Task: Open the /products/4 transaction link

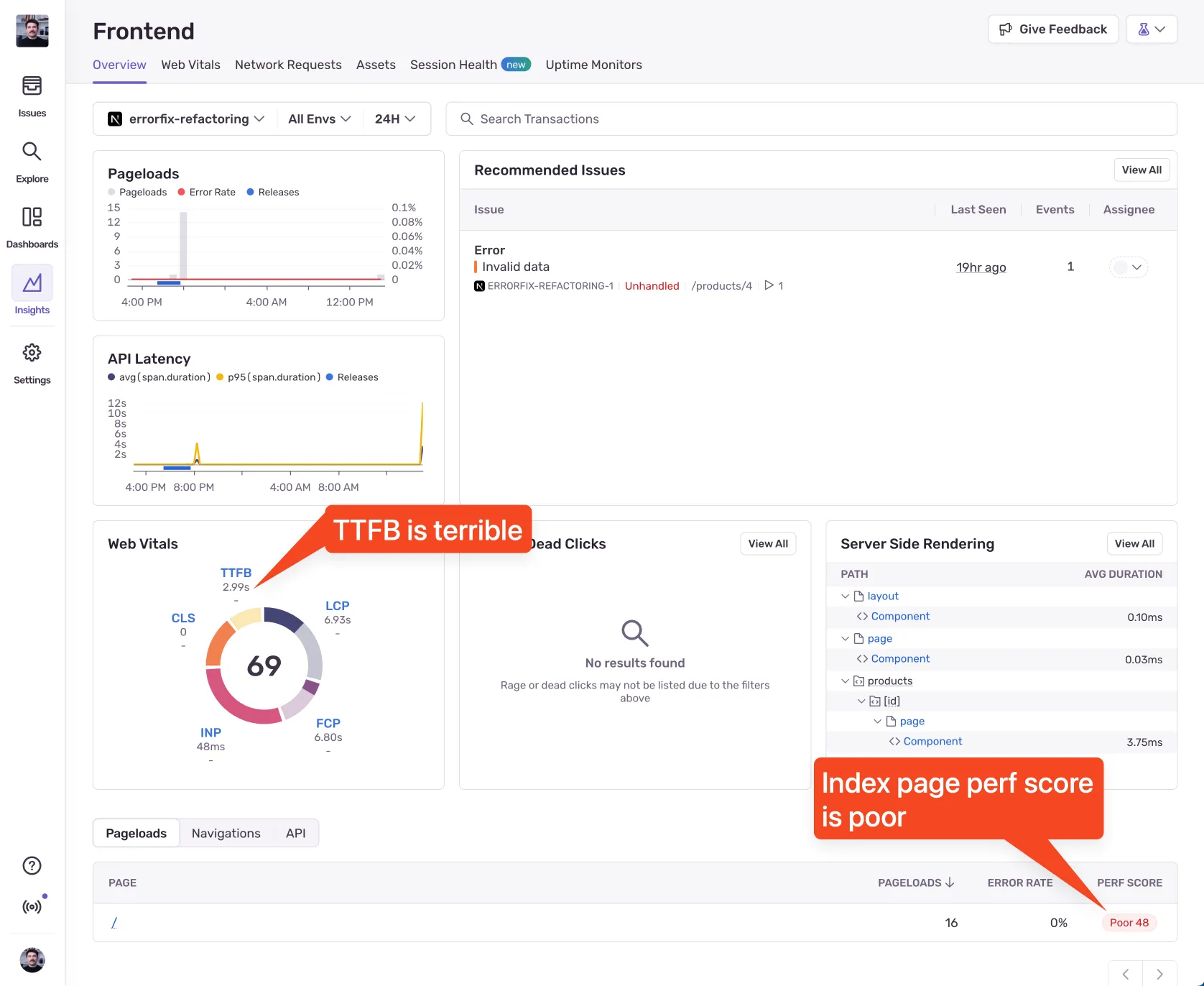Action: pyautogui.click(x=721, y=285)
